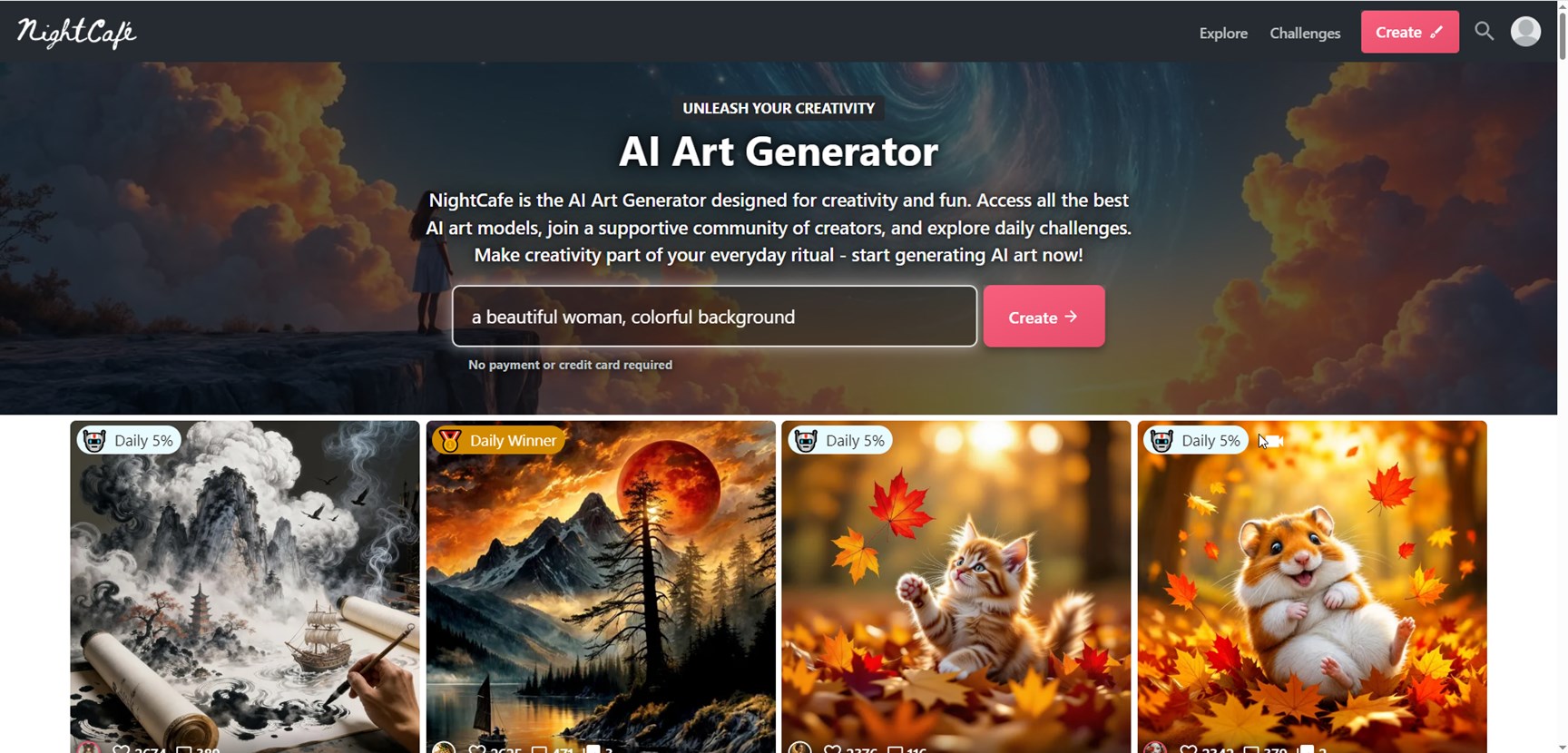Open the kitten in autumn leaves thumbnail
This screenshot has width=1568, height=753.
coord(956,586)
